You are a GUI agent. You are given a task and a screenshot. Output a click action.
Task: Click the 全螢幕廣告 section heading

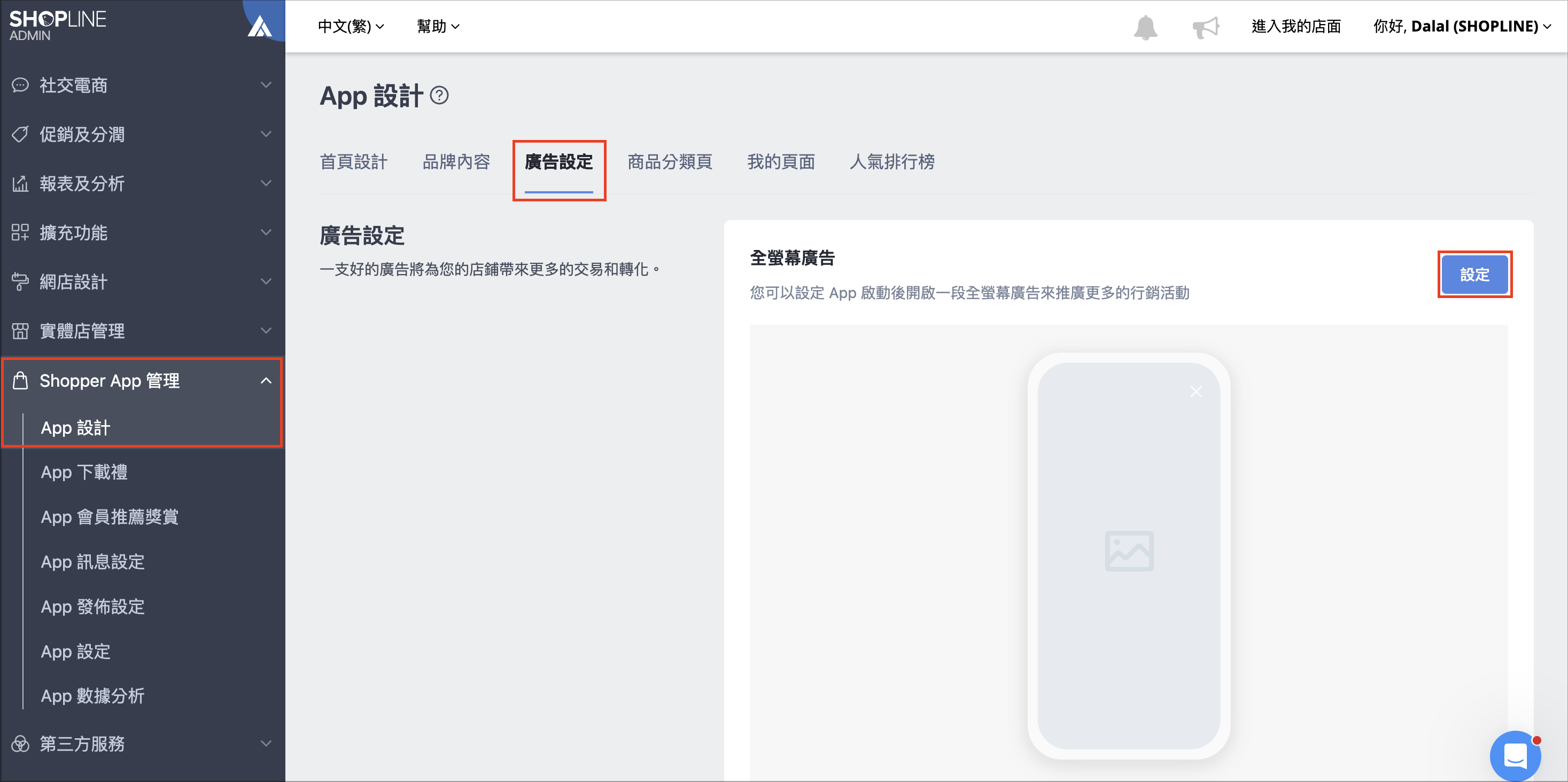(x=792, y=258)
